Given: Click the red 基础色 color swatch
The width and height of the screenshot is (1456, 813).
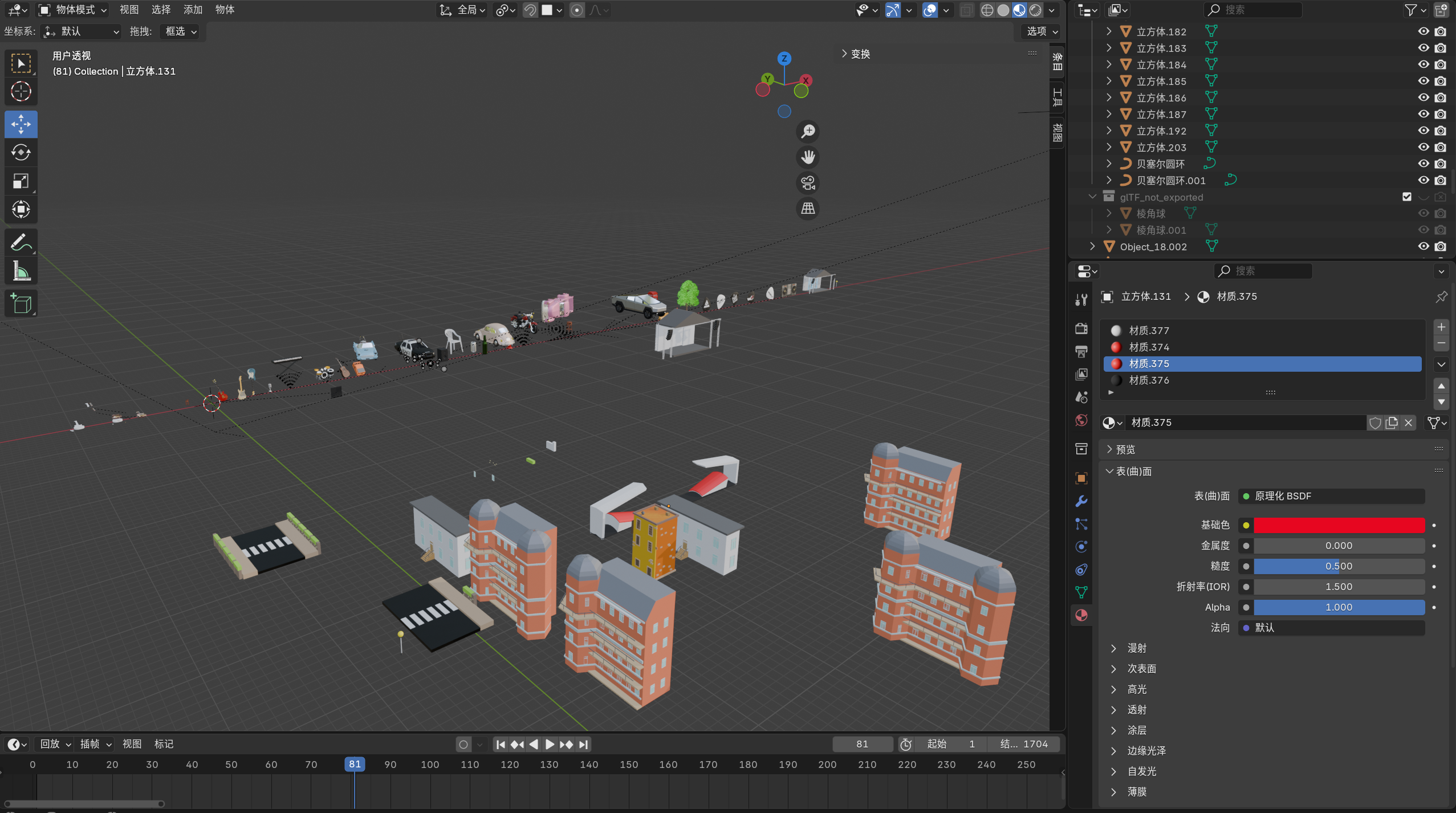Looking at the screenshot, I should (1339, 525).
